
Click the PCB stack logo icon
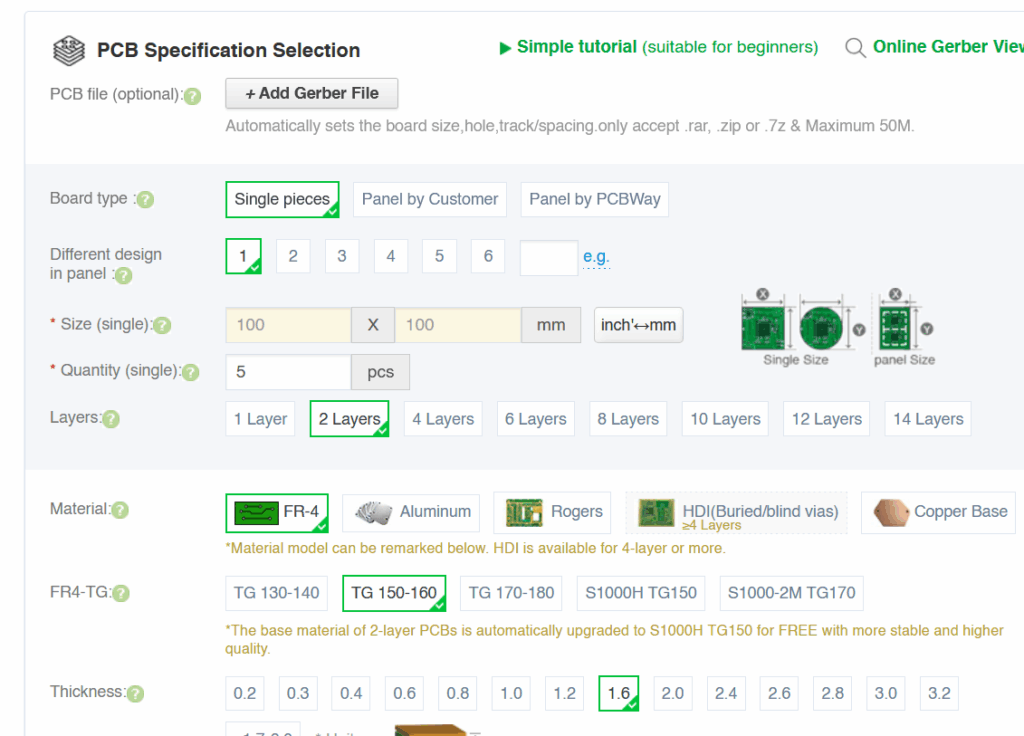pos(69,50)
